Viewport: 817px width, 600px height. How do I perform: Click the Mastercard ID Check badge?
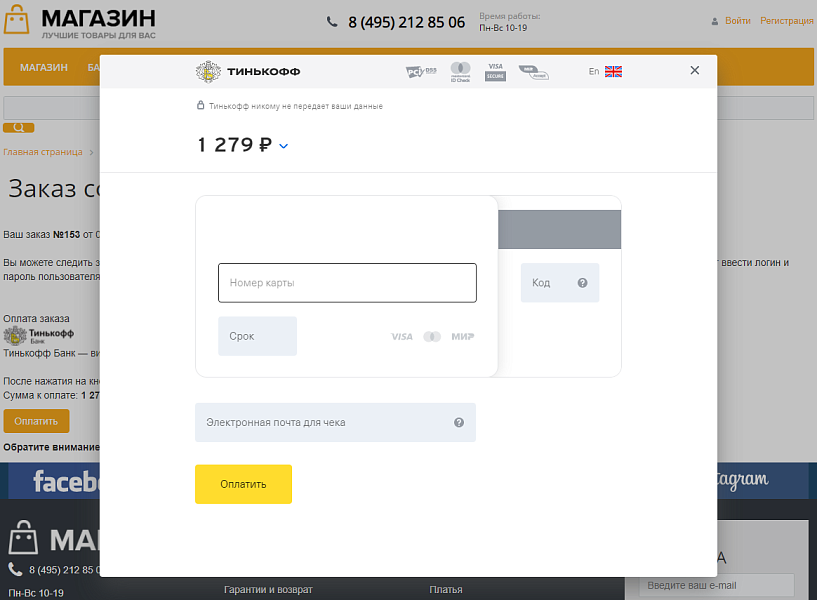(461, 71)
